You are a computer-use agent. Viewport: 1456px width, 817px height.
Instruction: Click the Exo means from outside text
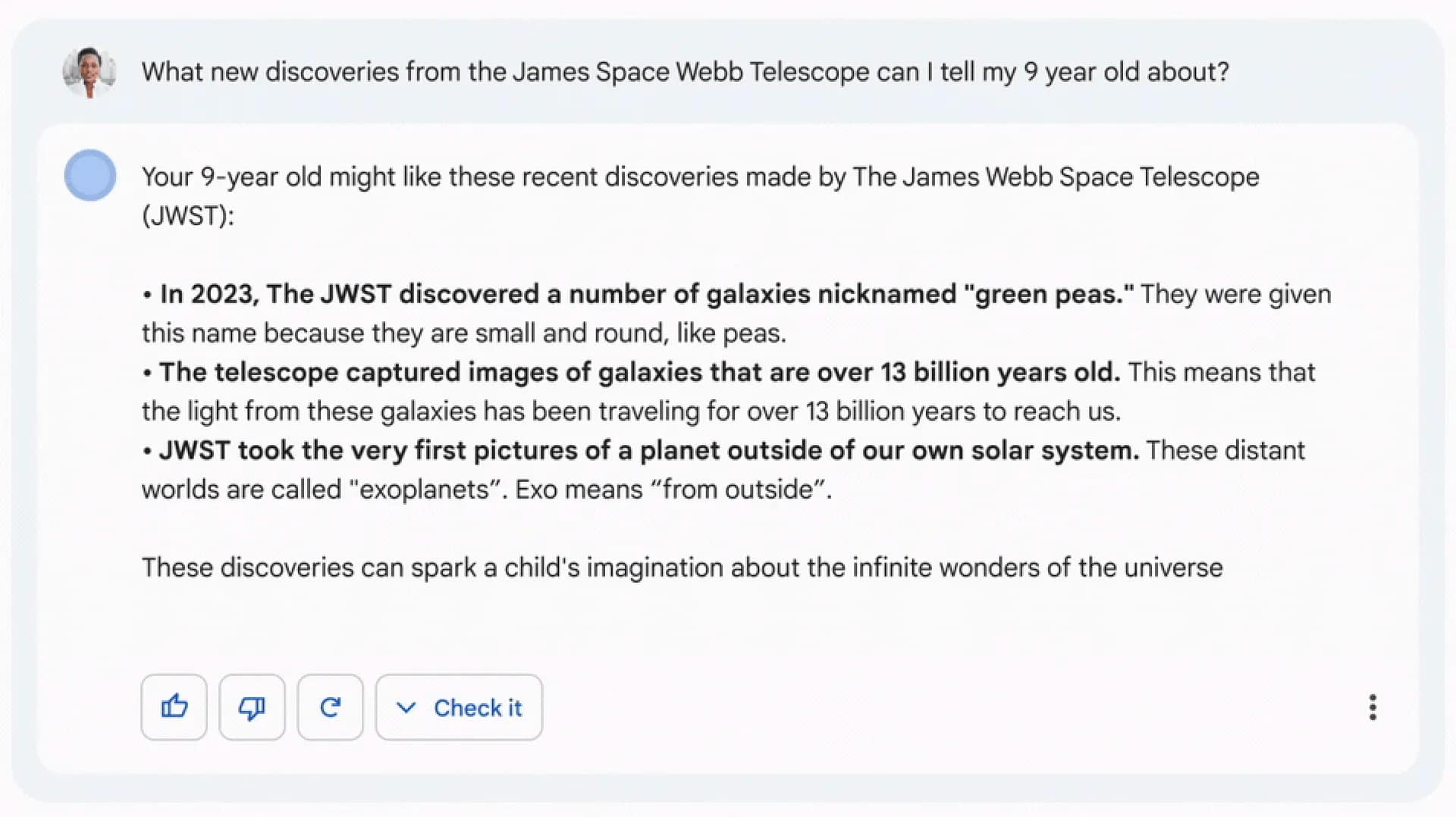point(673,489)
